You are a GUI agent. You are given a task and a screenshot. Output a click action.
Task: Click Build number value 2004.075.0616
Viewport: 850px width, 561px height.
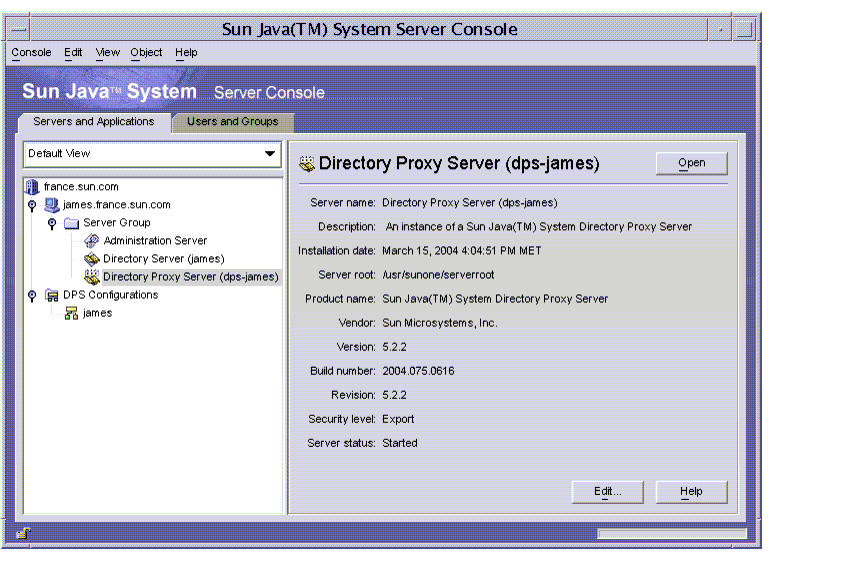point(418,371)
